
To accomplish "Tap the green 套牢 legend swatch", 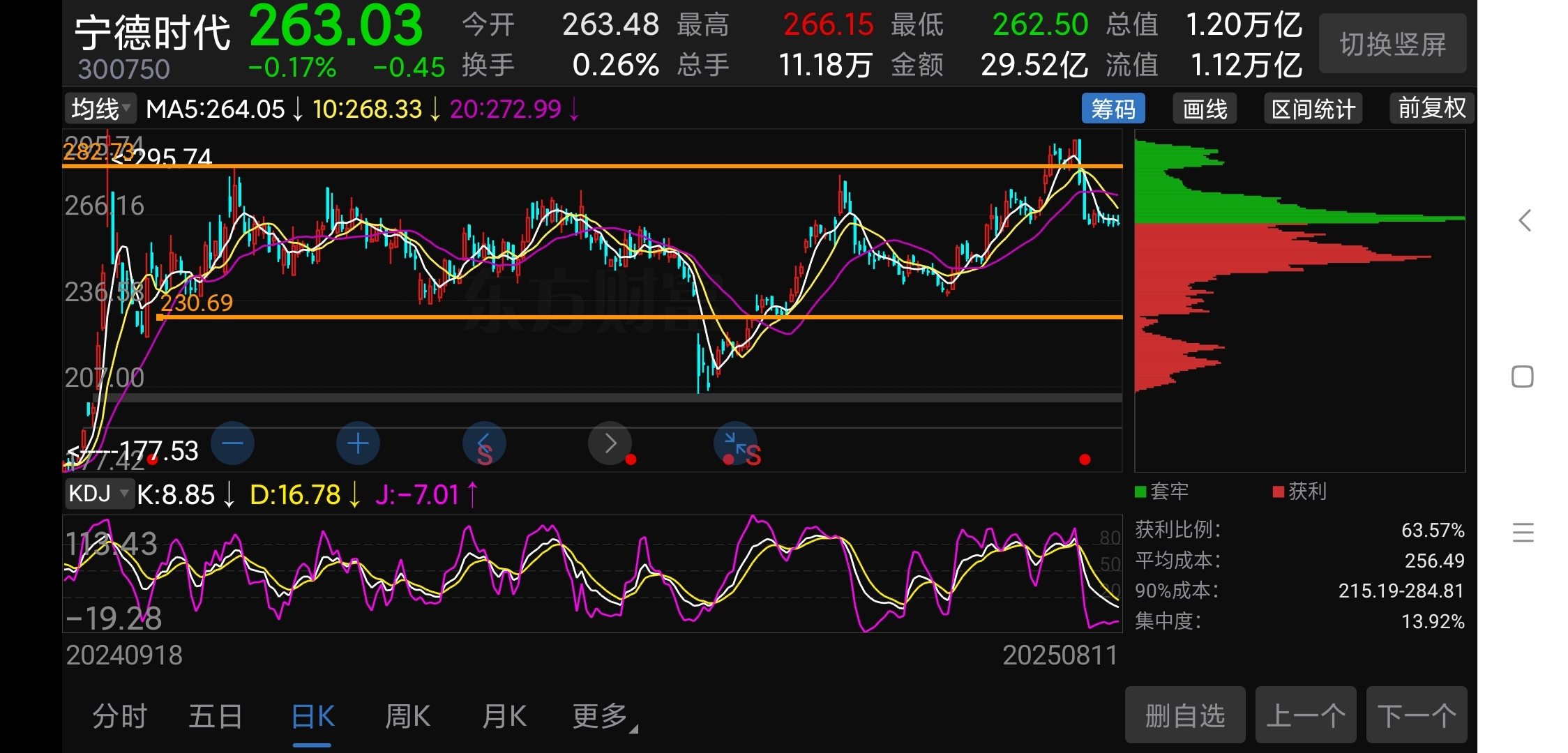I will click(x=1141, y=492).
